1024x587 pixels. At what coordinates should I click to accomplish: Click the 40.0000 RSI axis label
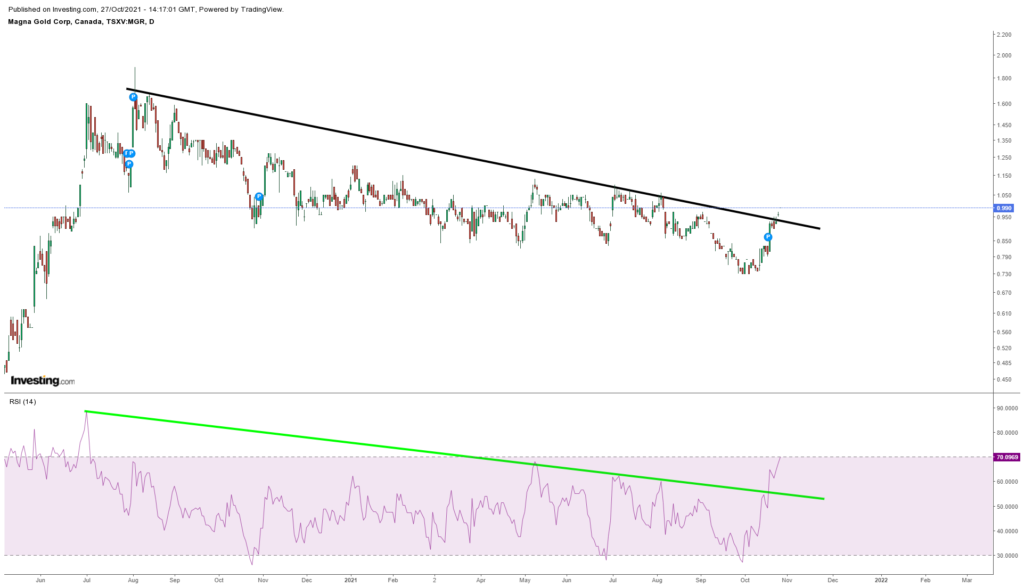pos(1007,531)
